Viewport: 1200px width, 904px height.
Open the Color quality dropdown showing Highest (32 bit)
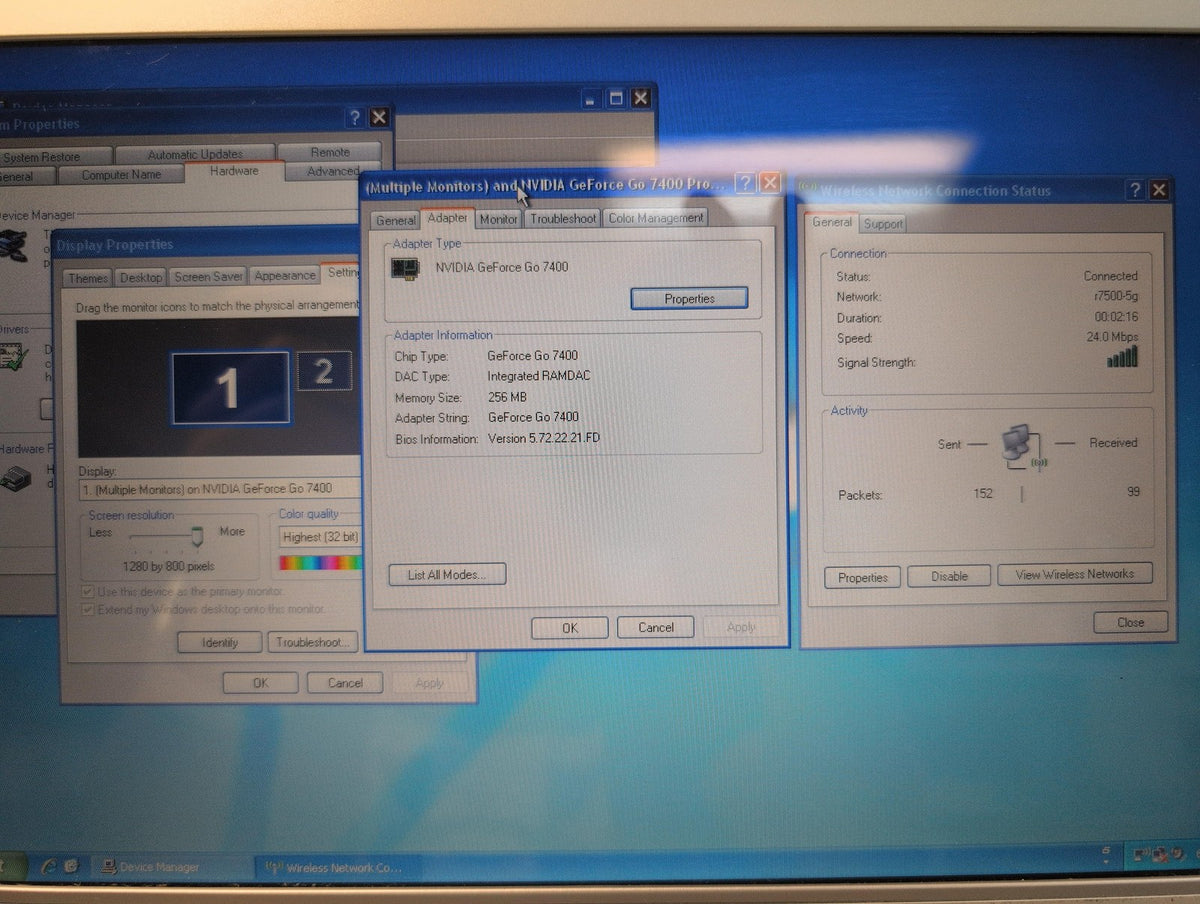pos(320,537)
